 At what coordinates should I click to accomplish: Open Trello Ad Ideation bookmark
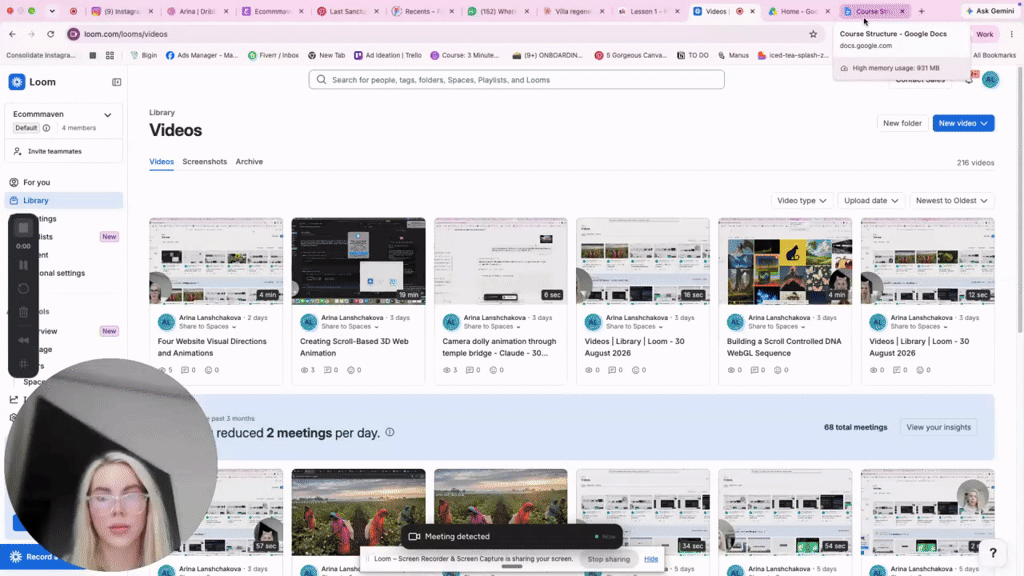pos(388,56)
